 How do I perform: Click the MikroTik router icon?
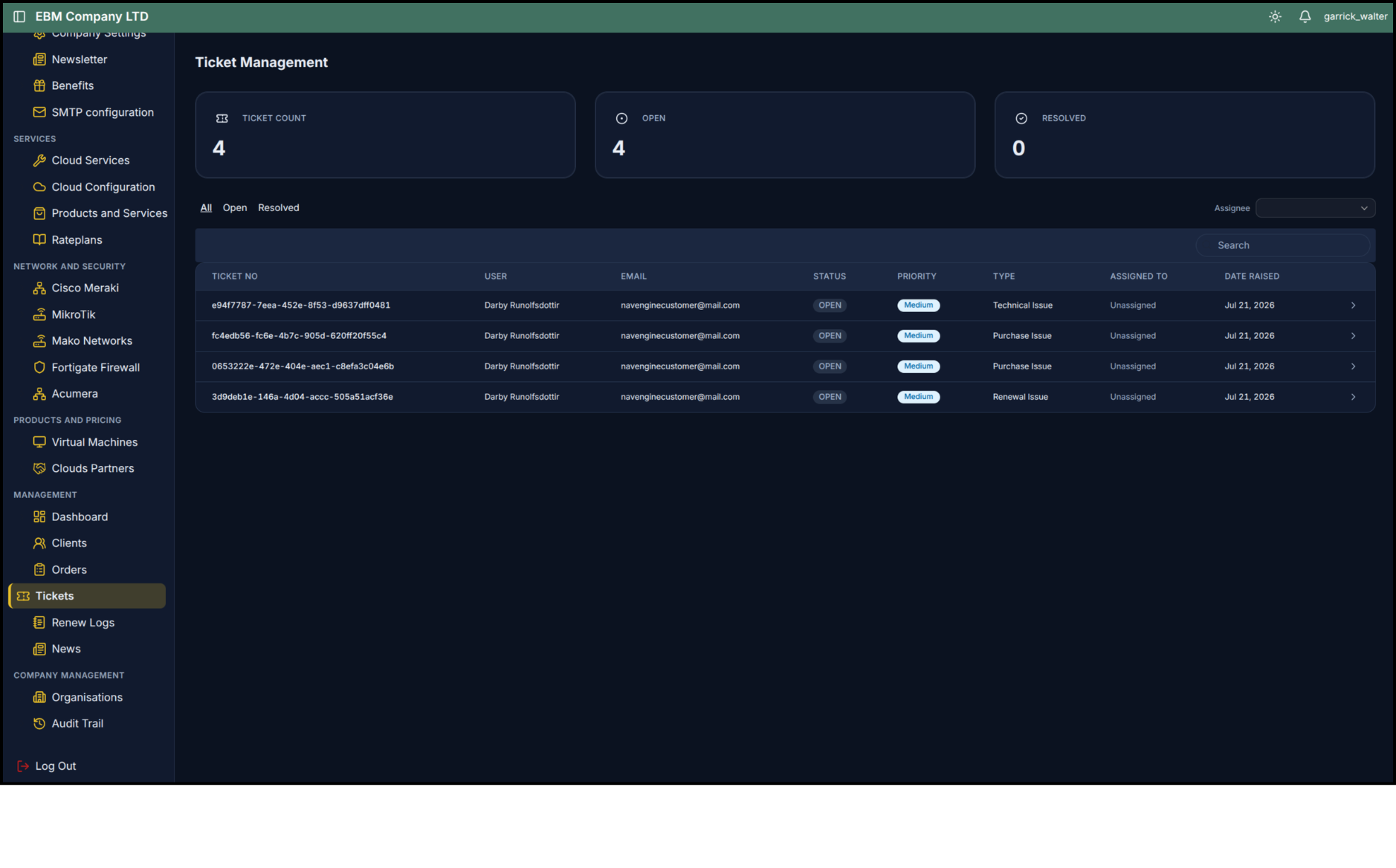pyautogui.click(x=39, y=315)
